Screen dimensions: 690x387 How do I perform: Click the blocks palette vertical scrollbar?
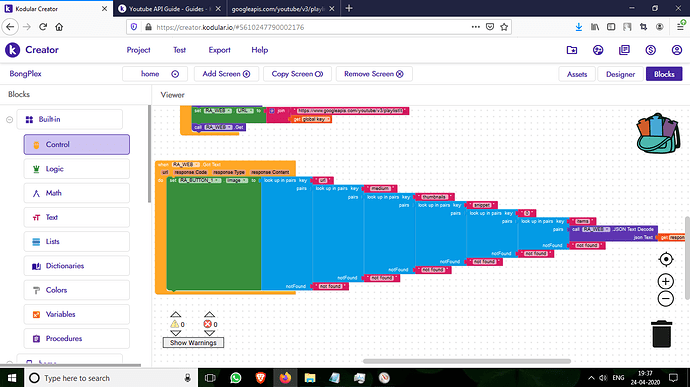(x=149, y=154)
